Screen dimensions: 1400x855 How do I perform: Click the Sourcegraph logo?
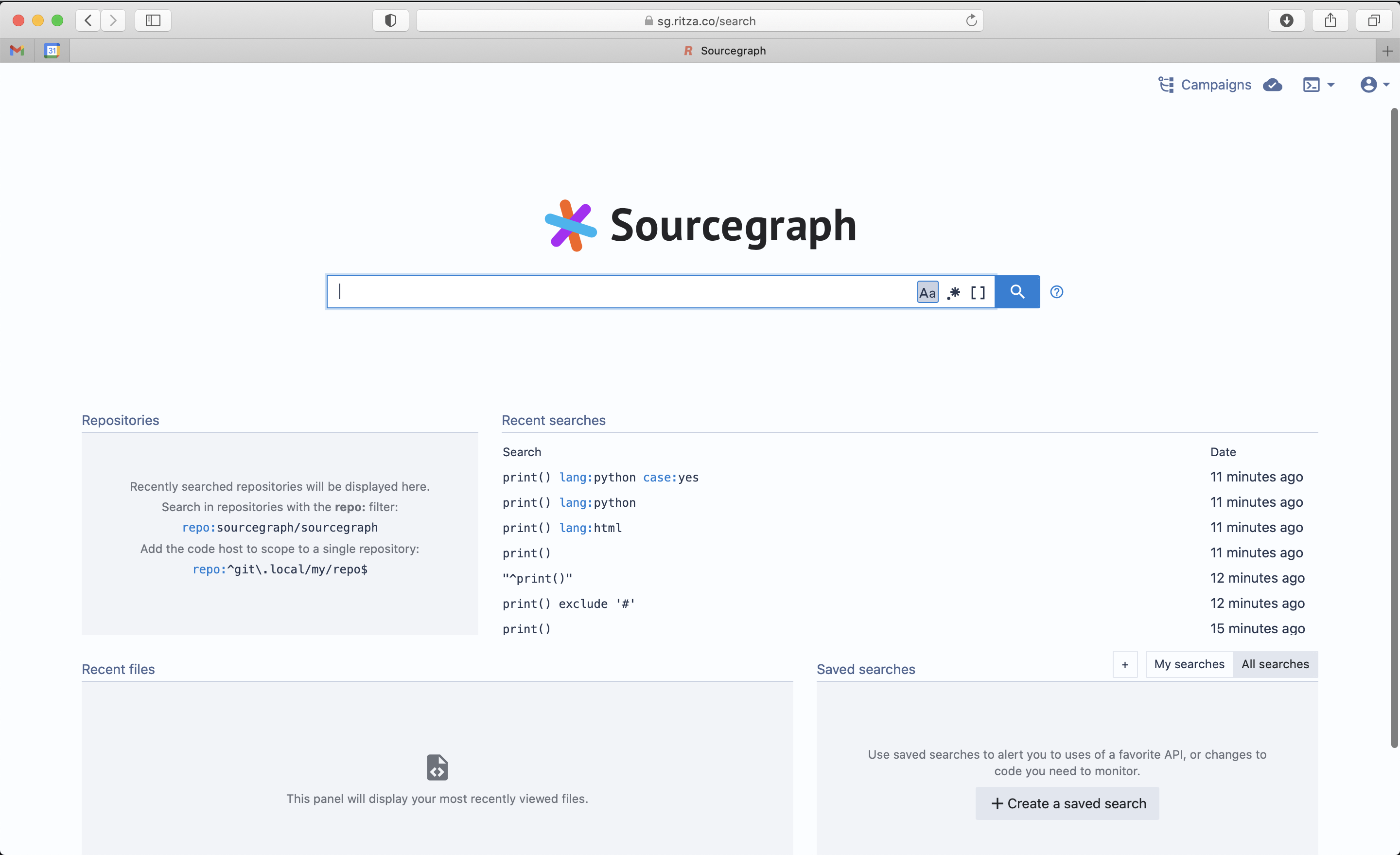(700, 225)
